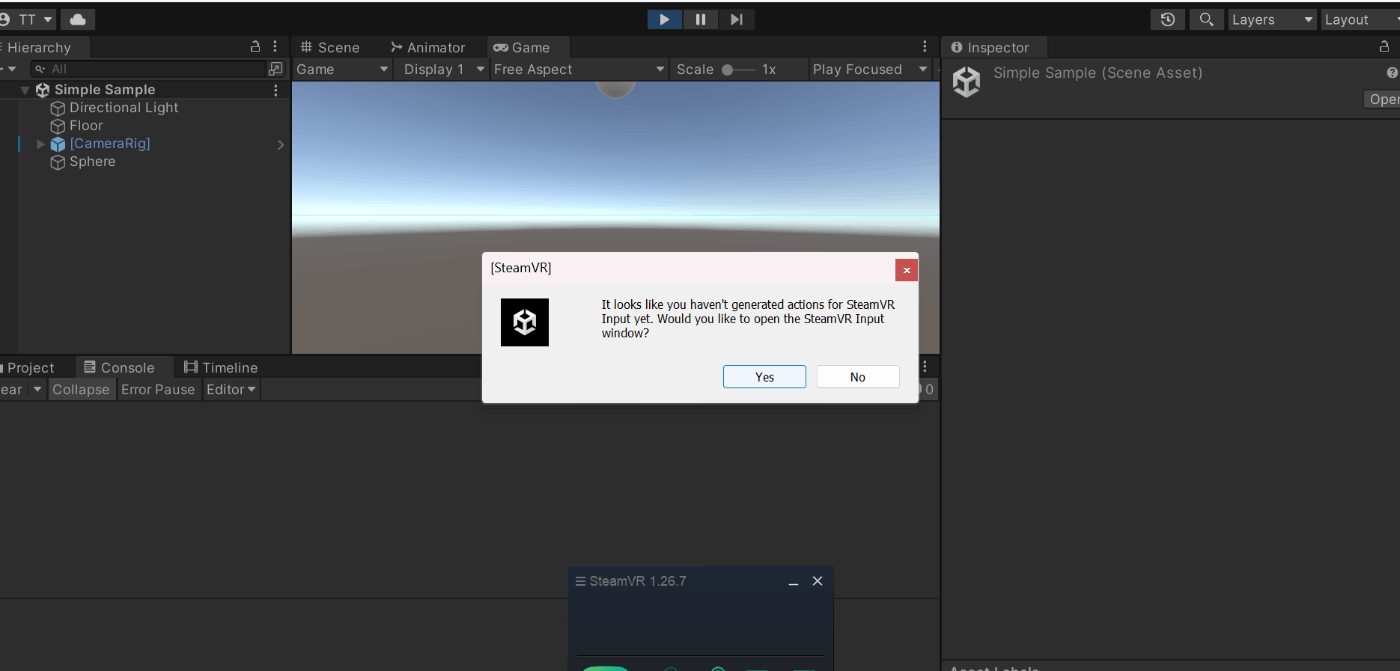This screenshot has height=671, width=1400.
Task: Open the Inspector help question-mark icon
Action: click(1392, 73)
